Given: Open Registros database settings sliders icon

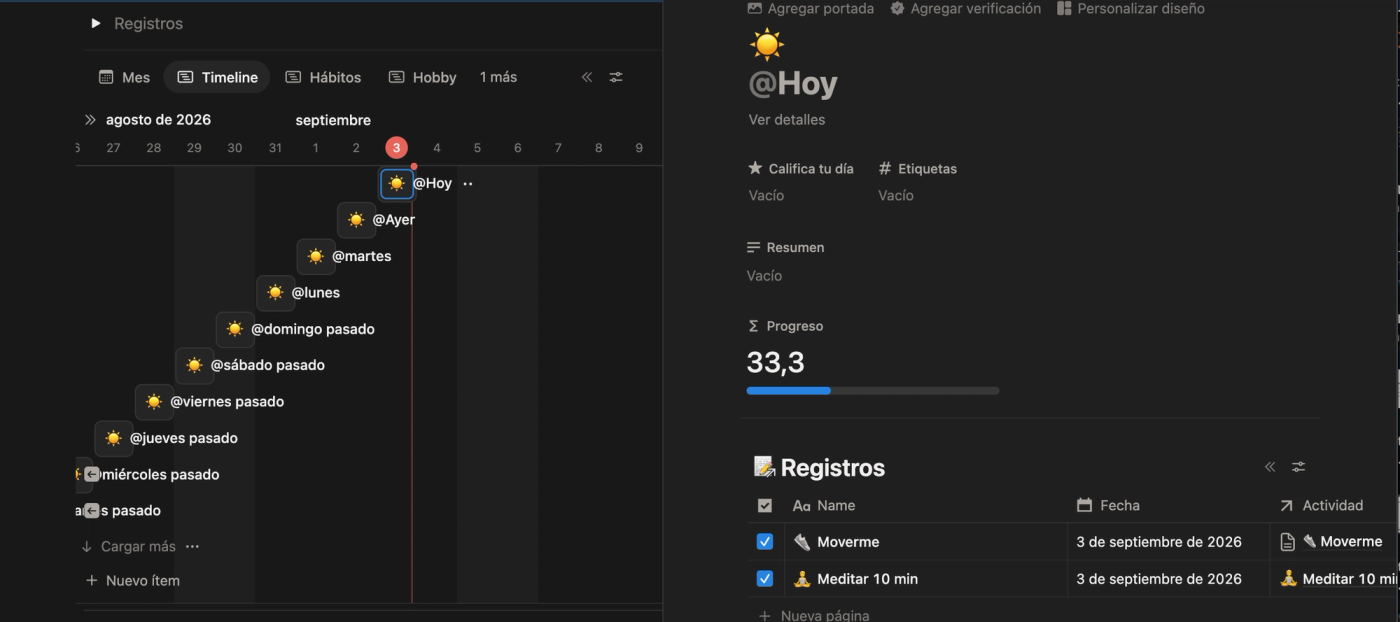Looking at the screenshot, I should click(1298, 466).
